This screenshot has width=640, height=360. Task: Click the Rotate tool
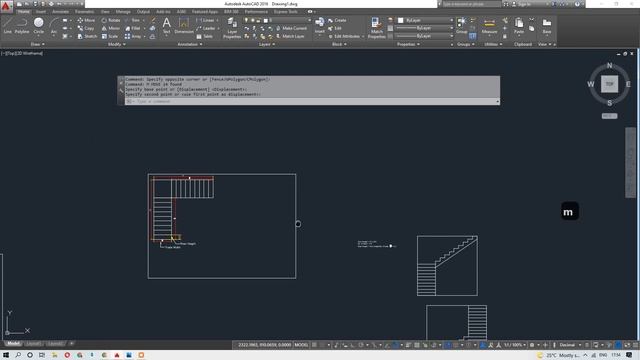pyautogui.click(x=111, y=20)
